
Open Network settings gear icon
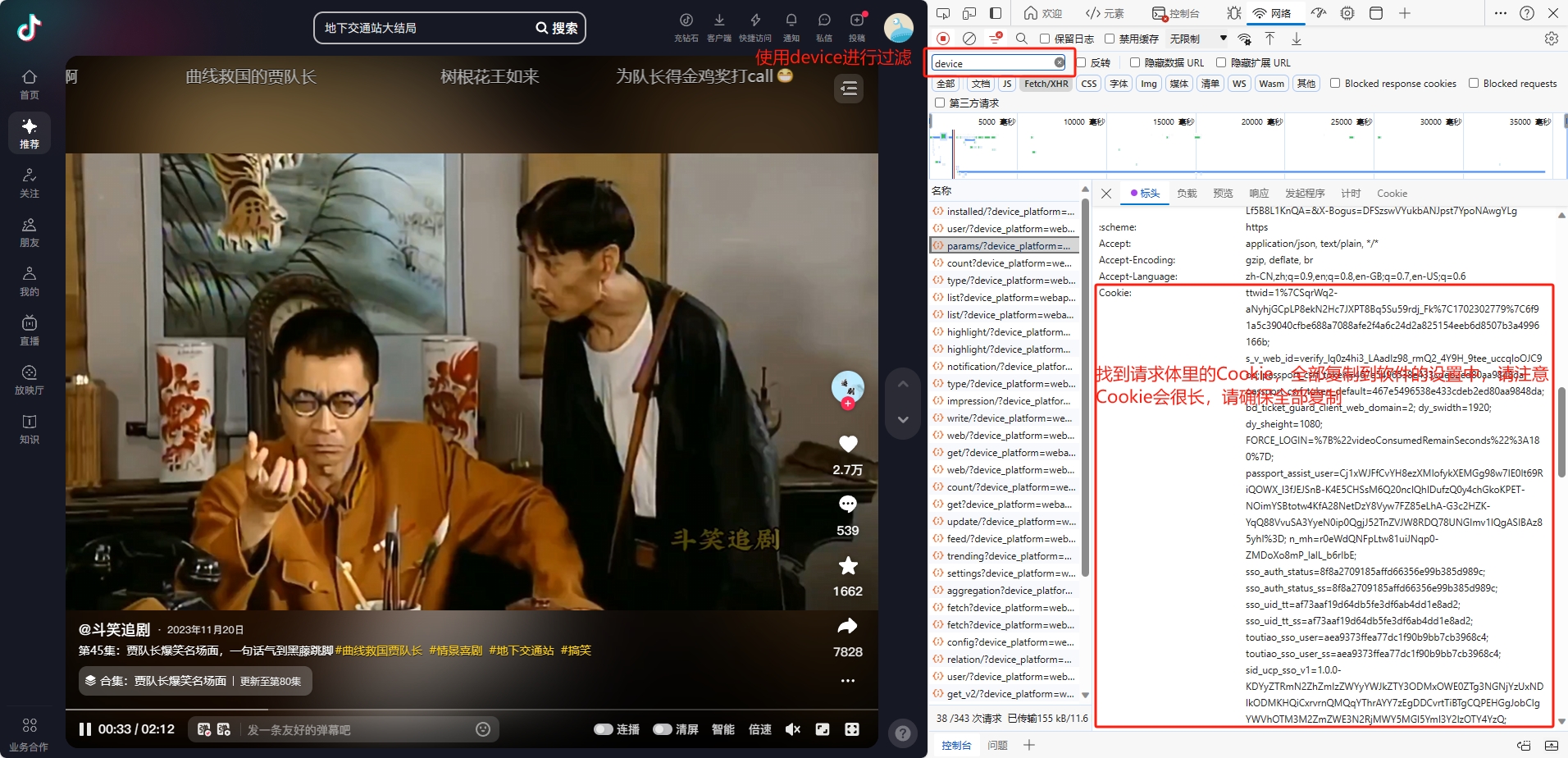1551,39
